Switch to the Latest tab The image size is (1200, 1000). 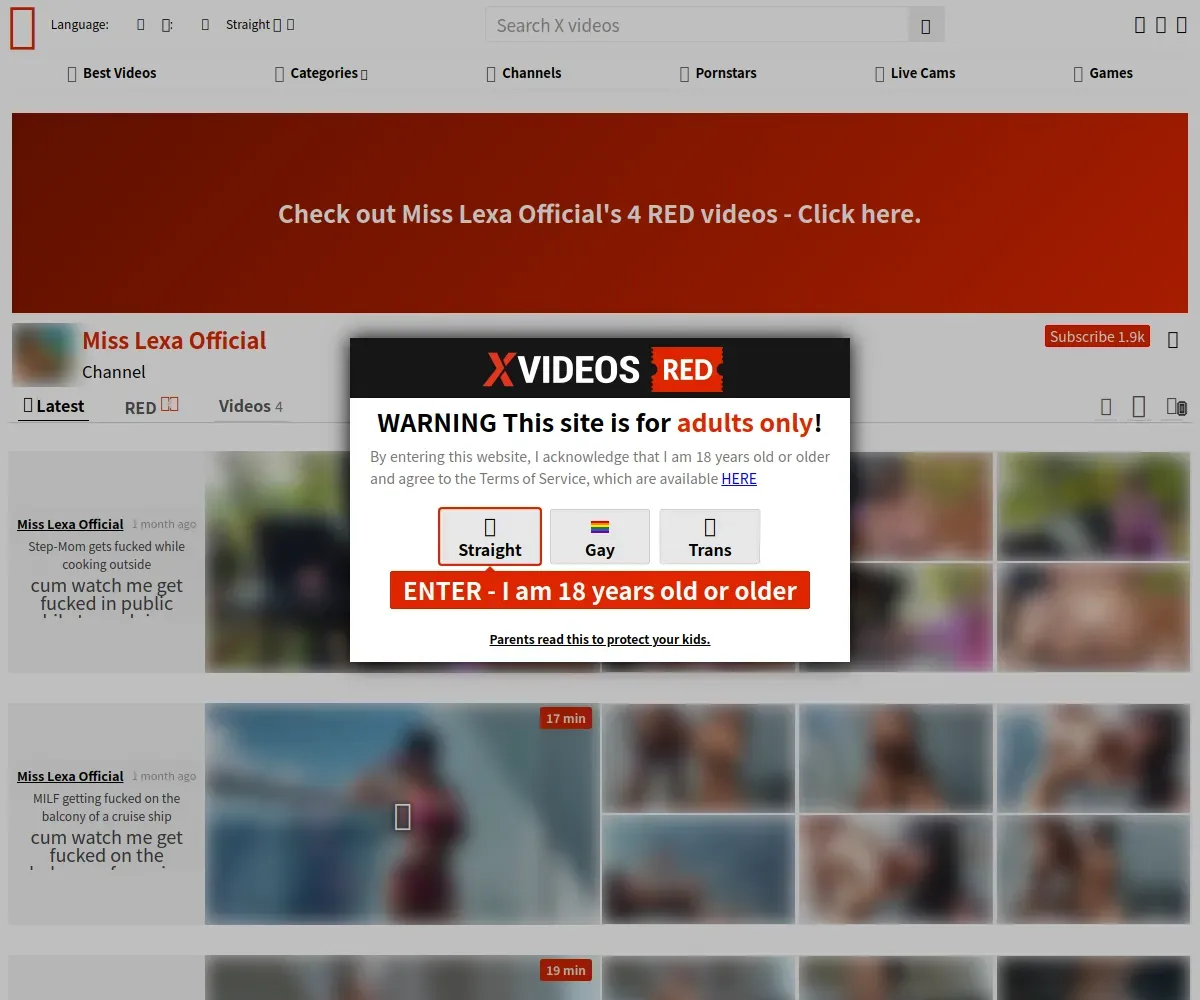click(53, 406)
